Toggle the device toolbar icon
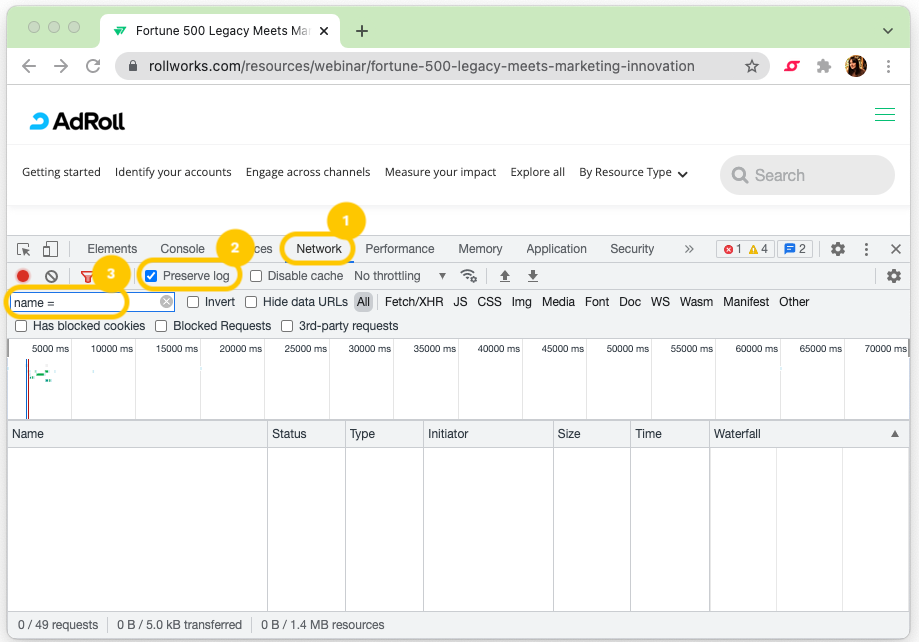Screen dimensions: 919x642 [50, 249]
